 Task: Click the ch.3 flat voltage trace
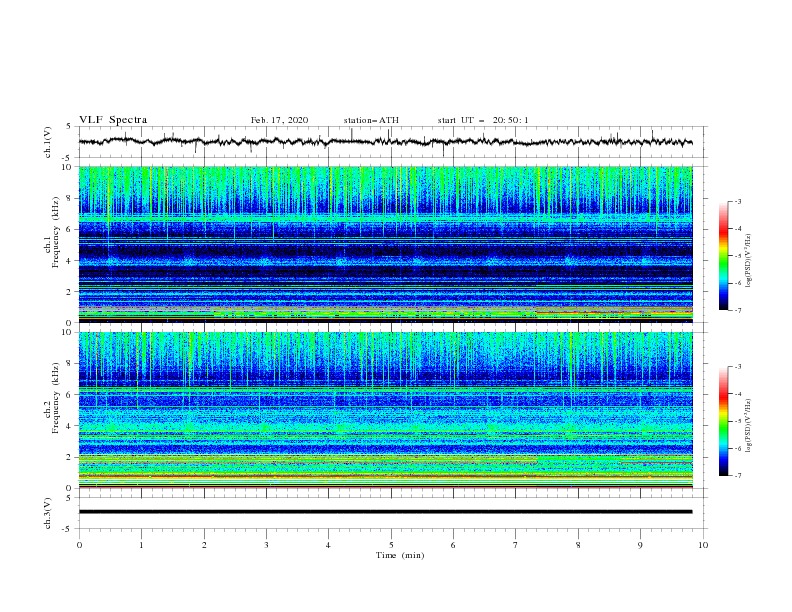click(385, 512)
